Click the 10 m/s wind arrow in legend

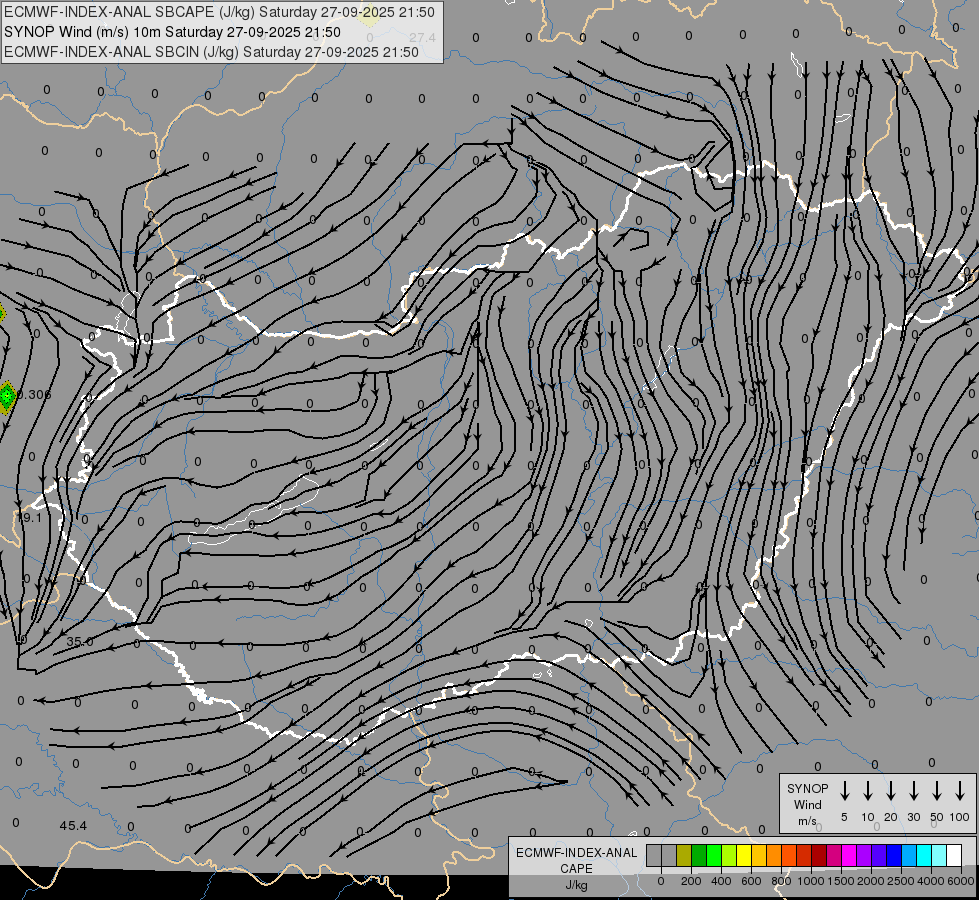pyautogui.click(x=868, y=791)
